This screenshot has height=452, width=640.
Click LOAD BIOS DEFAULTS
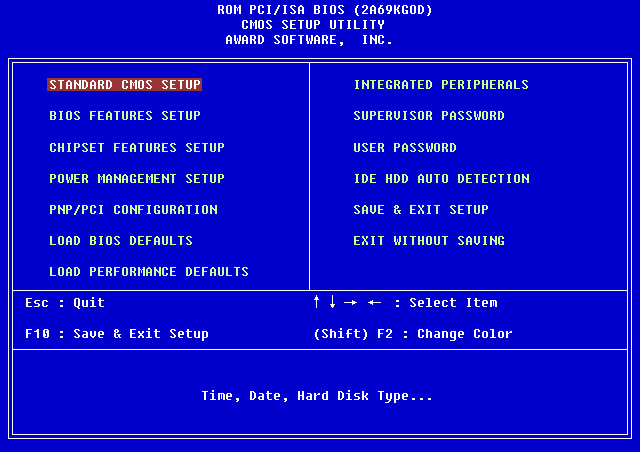pos(121,241)
